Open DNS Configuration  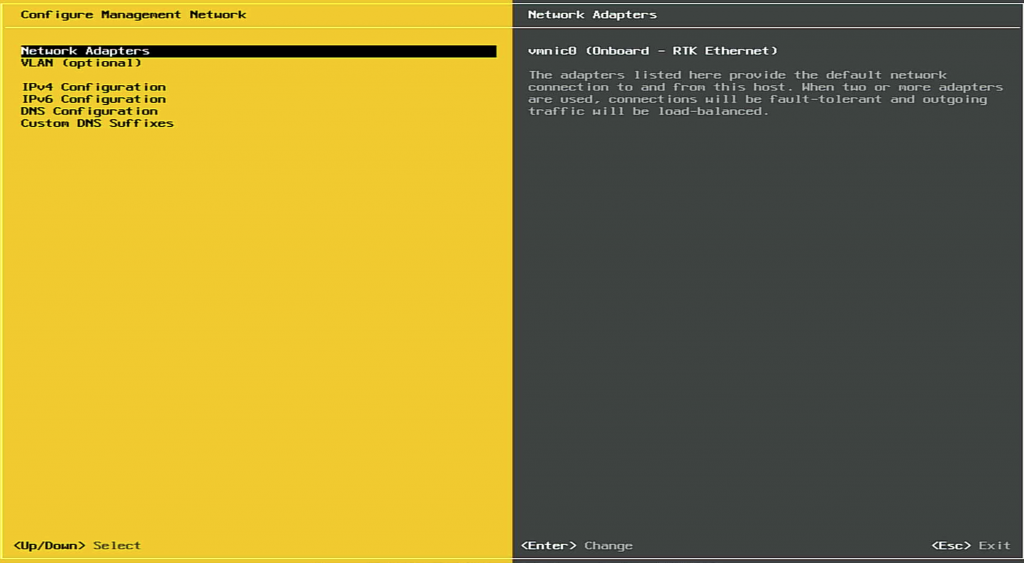(89, 111)
